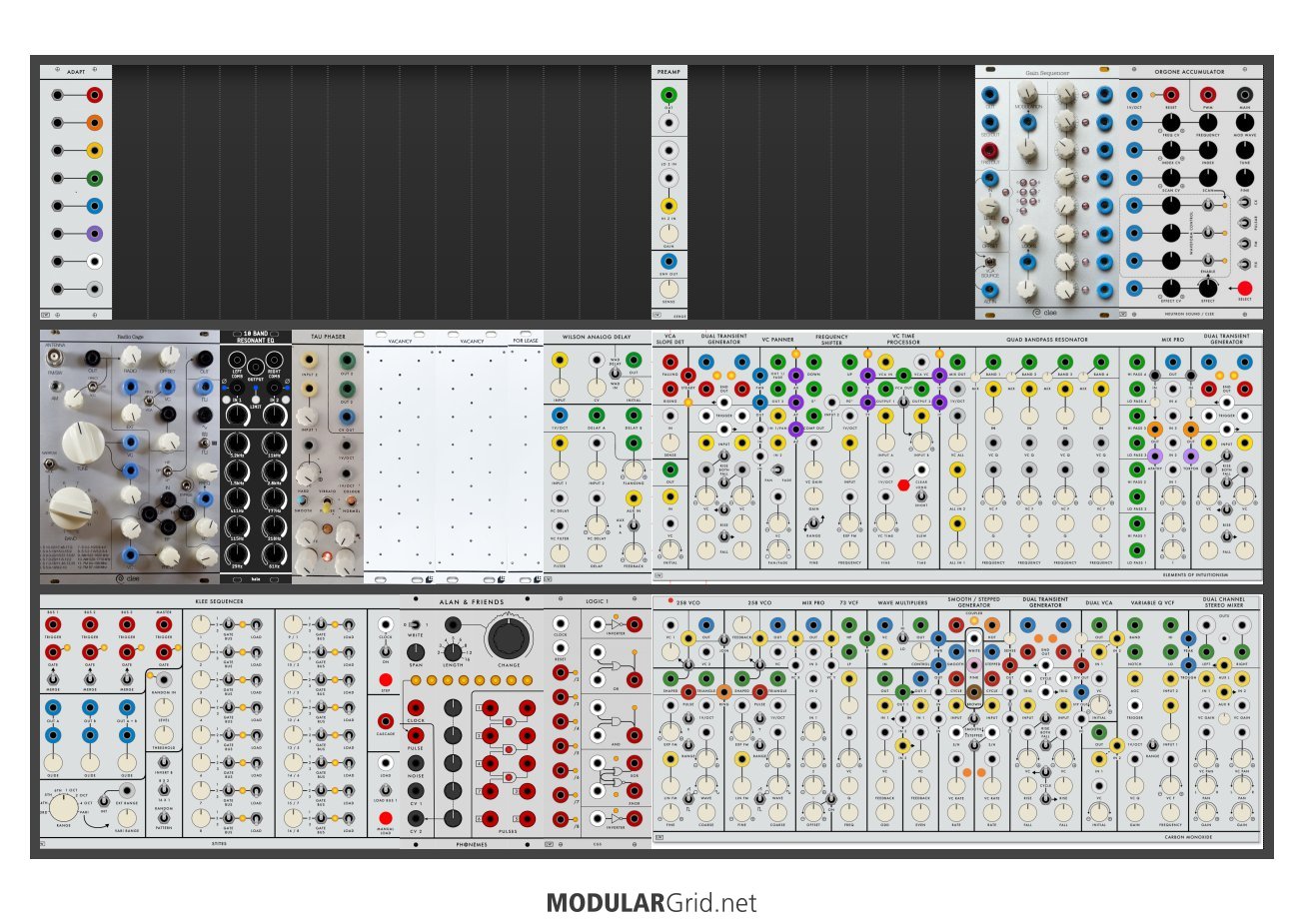Viewport: 1304px width, 924px height.
Task: Click the Klee Sequencer MASTER TRIGGER jack
Action: [x=164, y=624]
